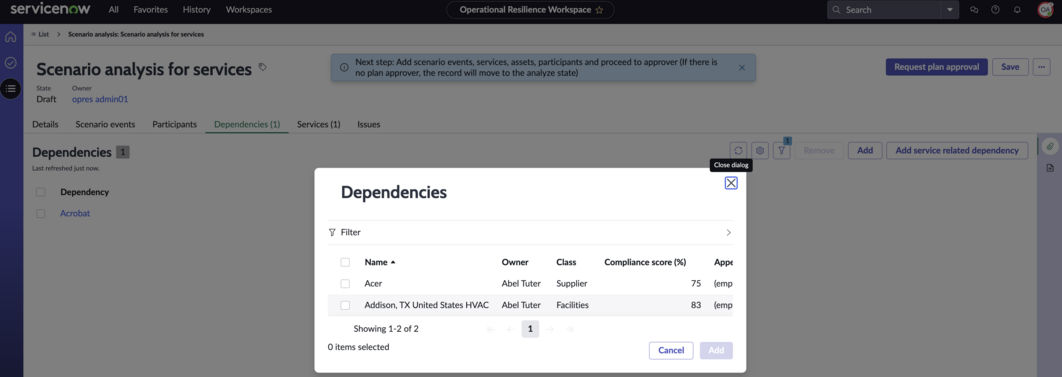Open the opres admin01 owner link
This screenshot has height=377, width=1062.
pyautogui.click(x=100, y=99)
